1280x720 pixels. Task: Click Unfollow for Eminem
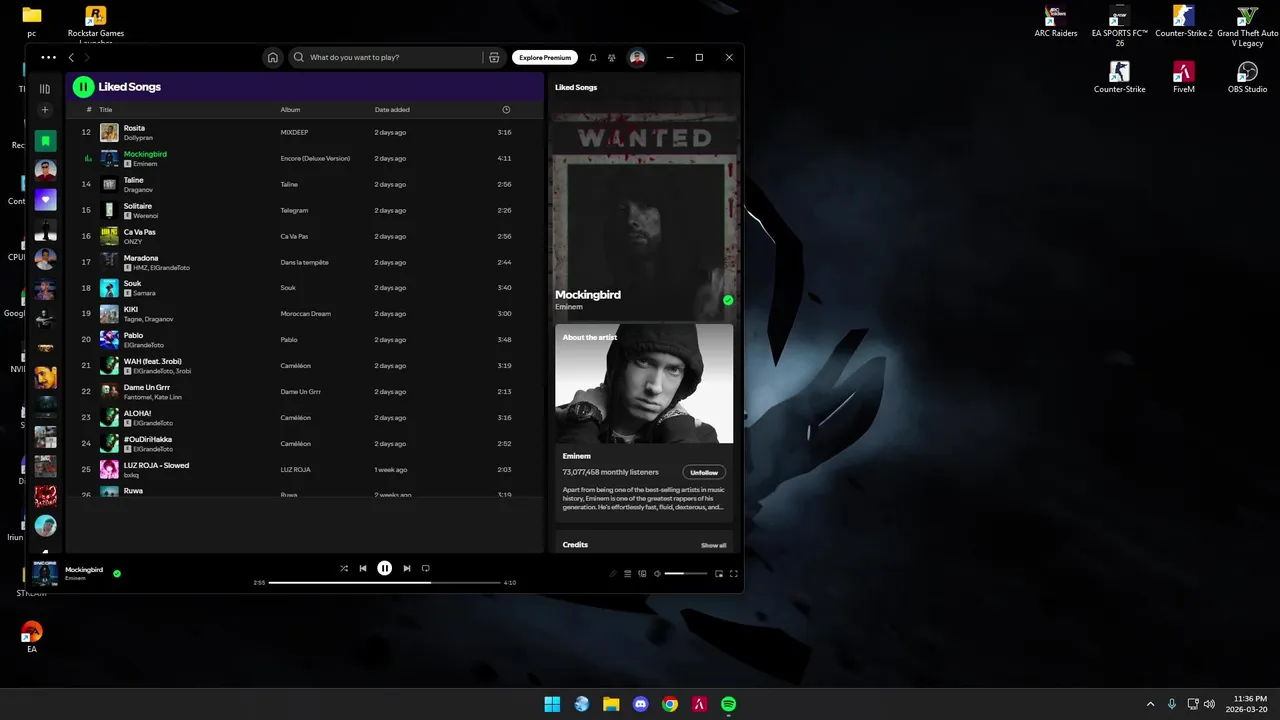(x=704, y=472)
